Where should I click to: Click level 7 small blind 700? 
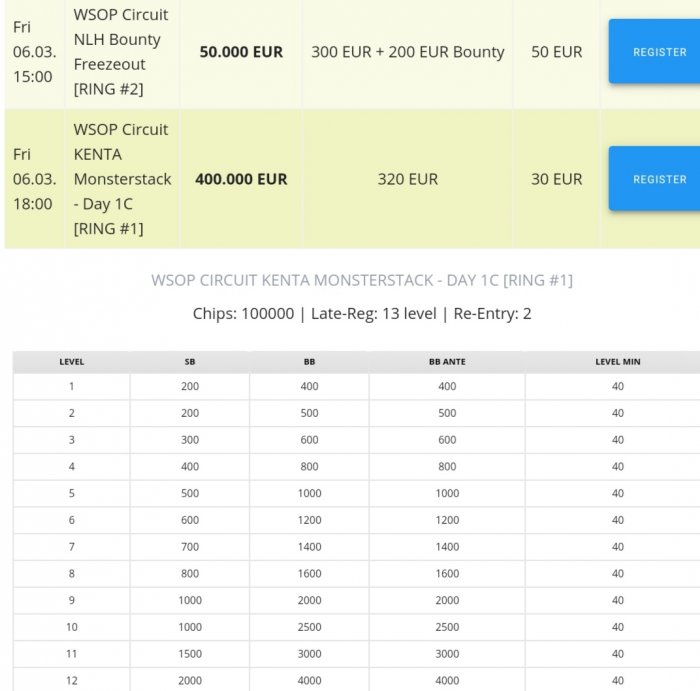(x=190, y=547)
